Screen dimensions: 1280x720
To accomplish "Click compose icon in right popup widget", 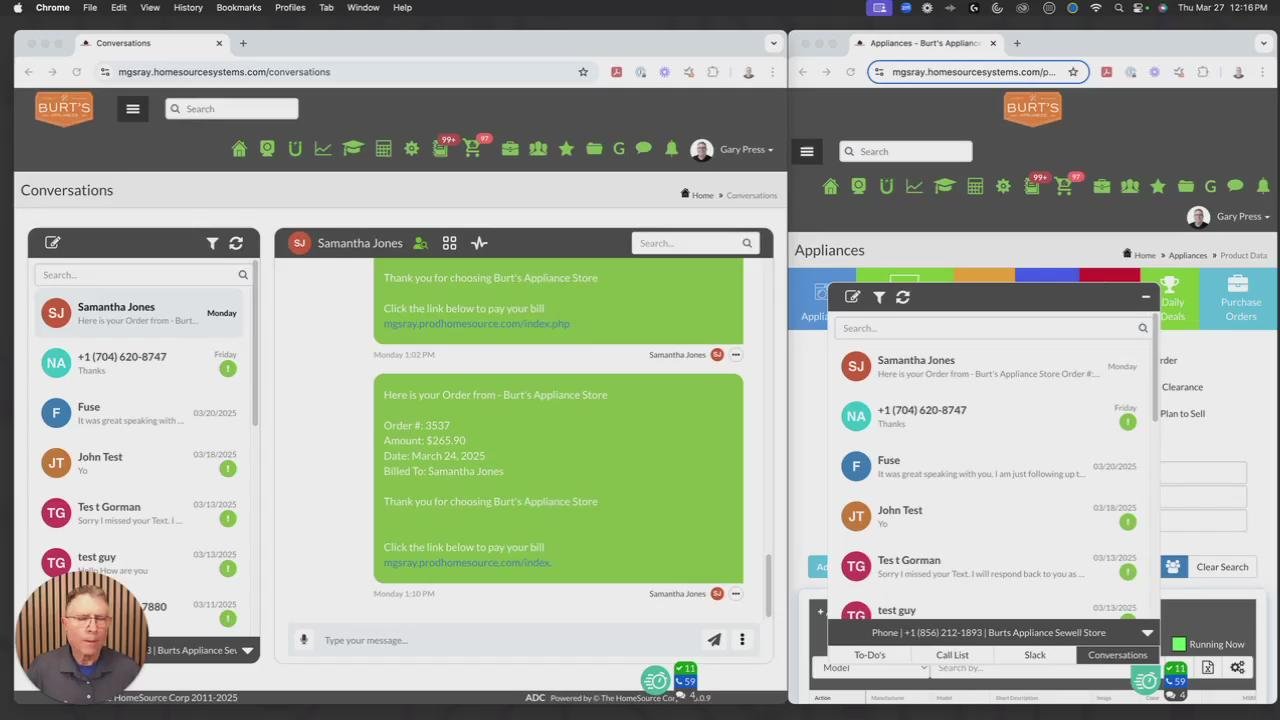I will click(x=852, y=297).
